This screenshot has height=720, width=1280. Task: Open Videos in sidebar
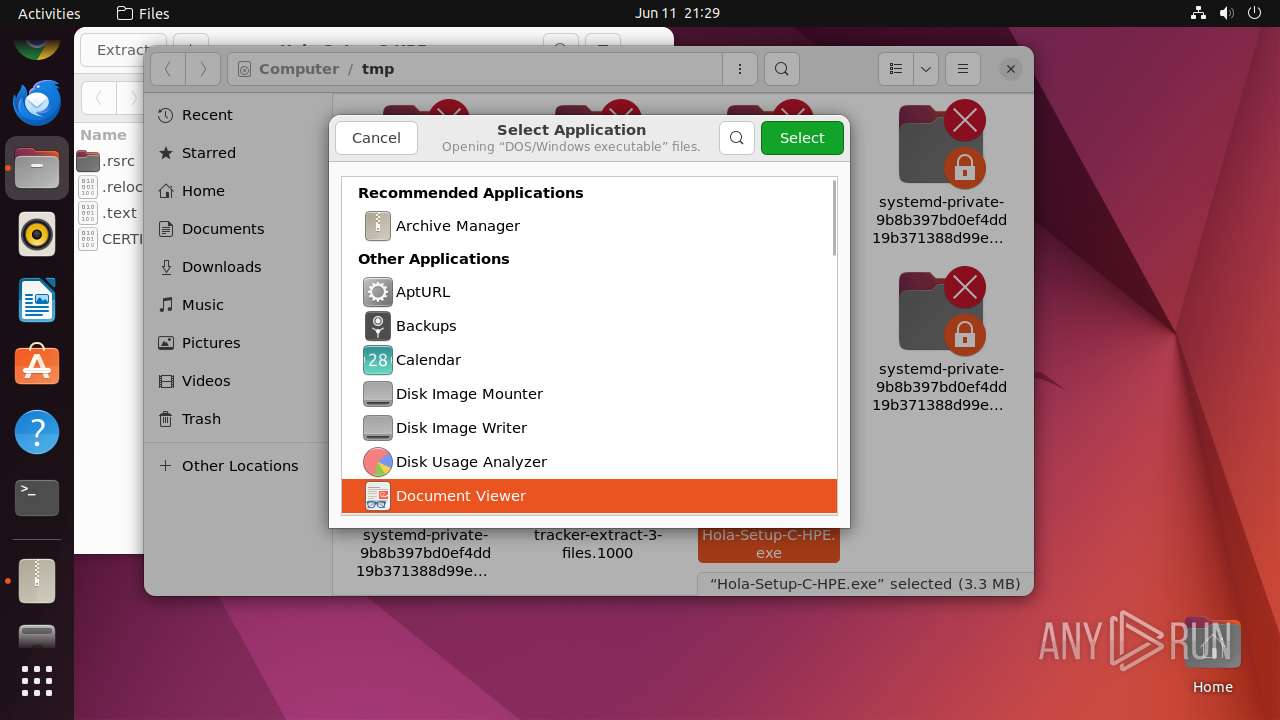pos(238,381)
